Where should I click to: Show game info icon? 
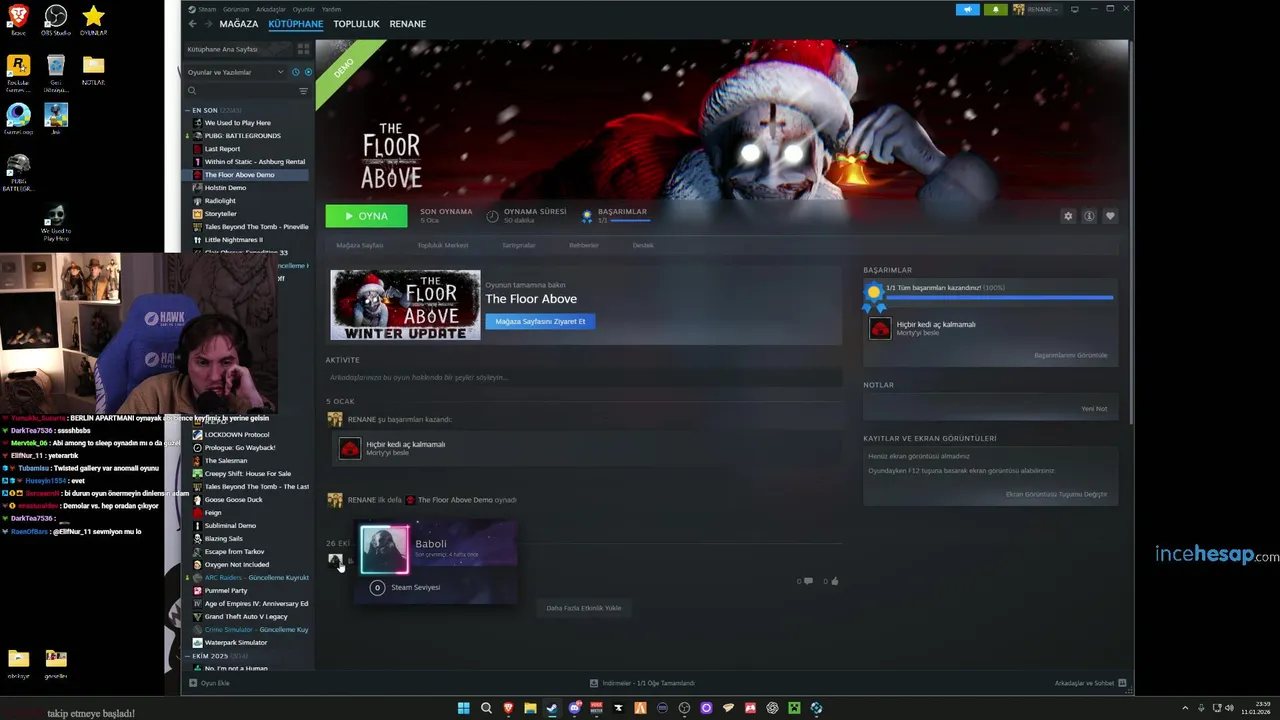(1089, 216)
